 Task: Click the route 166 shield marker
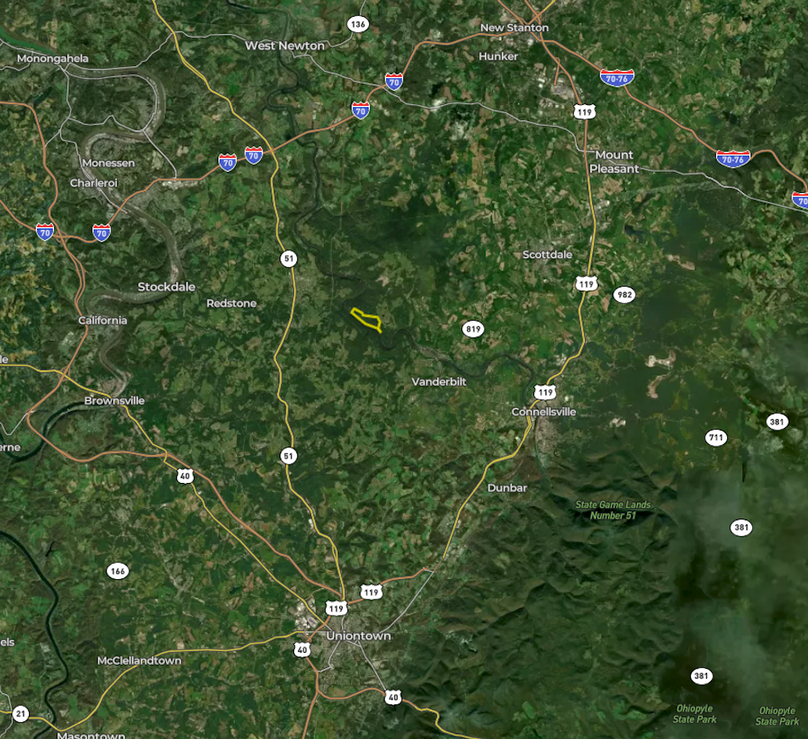click(117, 571)
